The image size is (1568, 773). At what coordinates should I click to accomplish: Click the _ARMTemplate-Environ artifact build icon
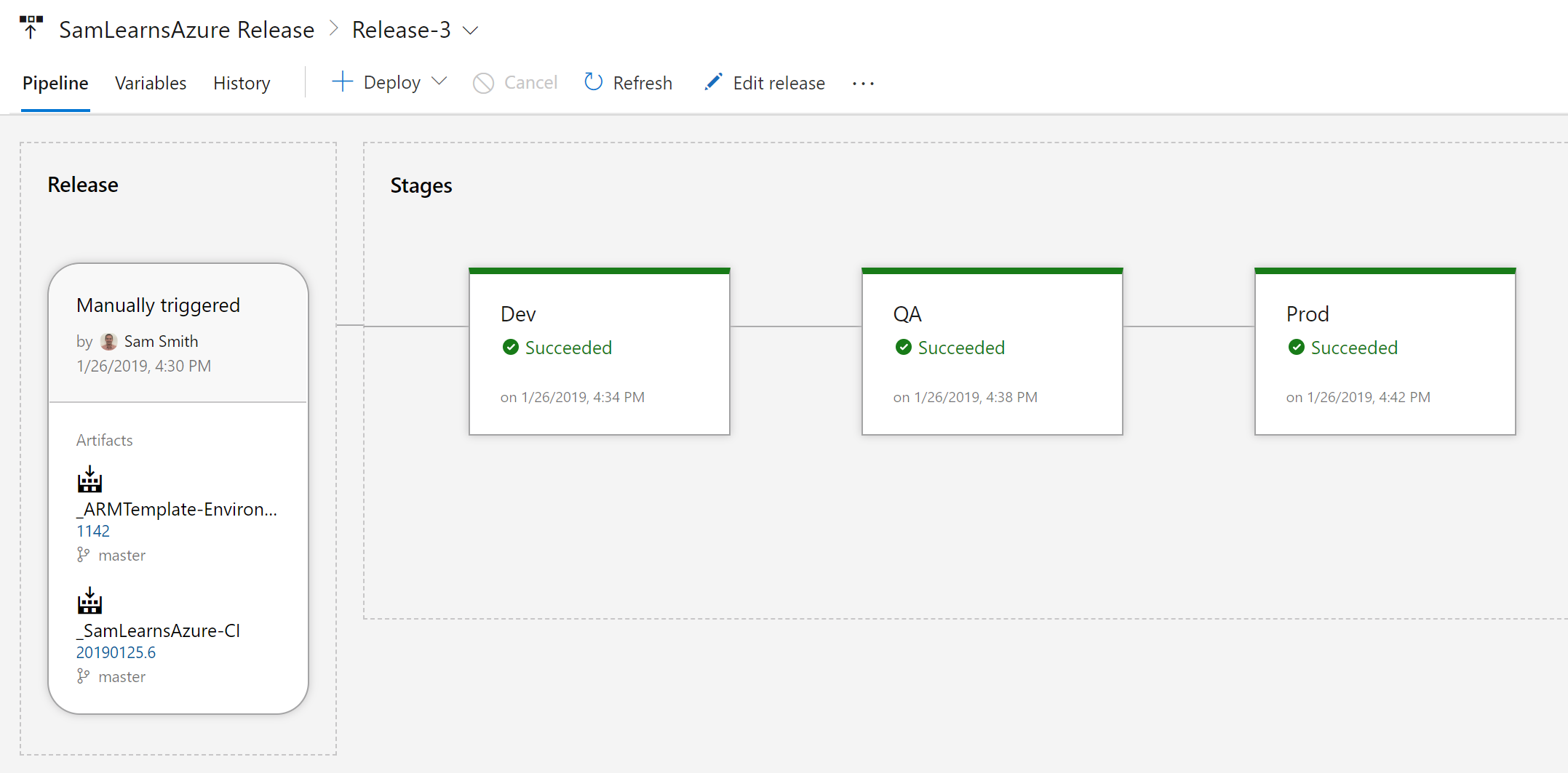(90, 480)
